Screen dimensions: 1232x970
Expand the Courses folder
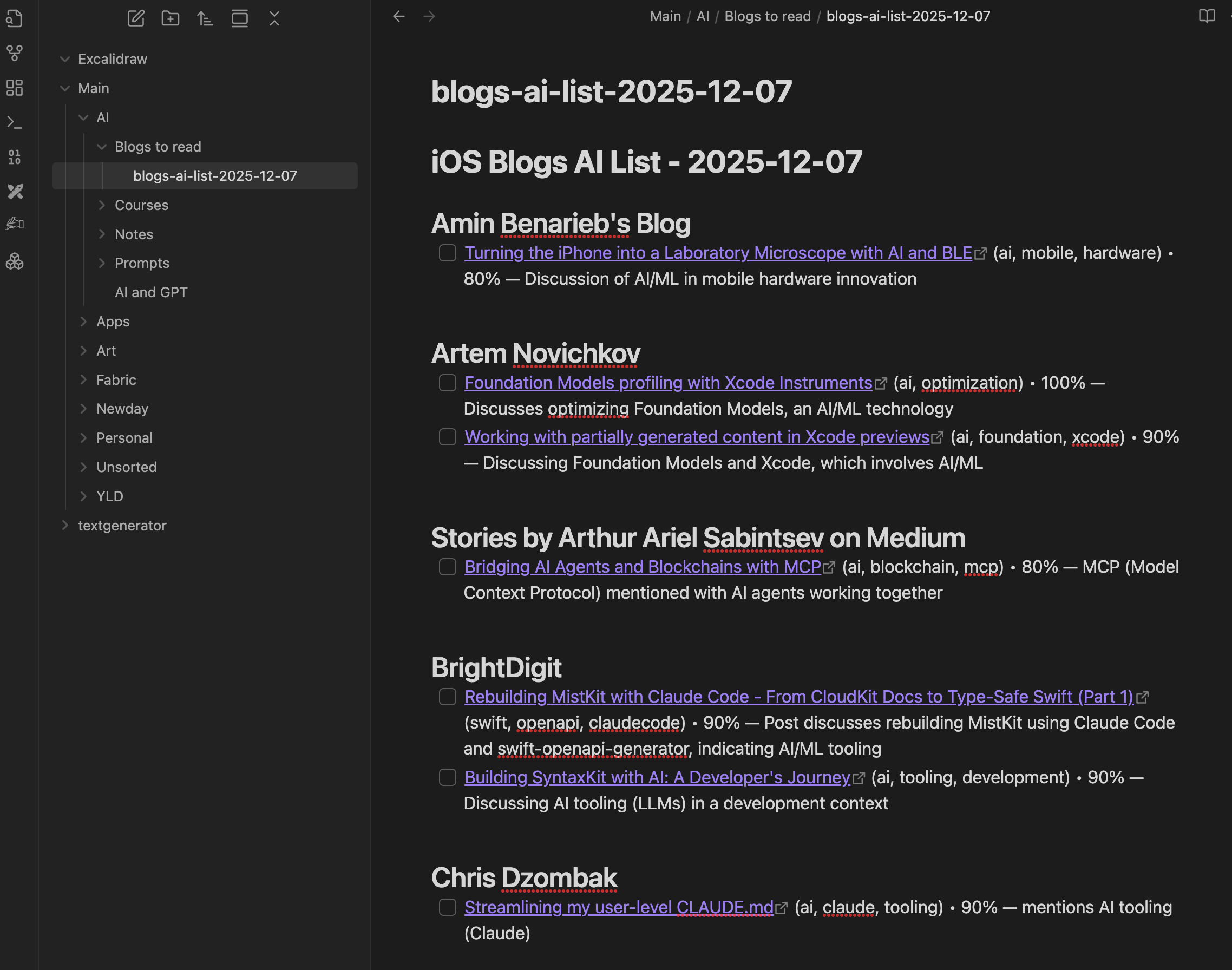pos(141,205)
